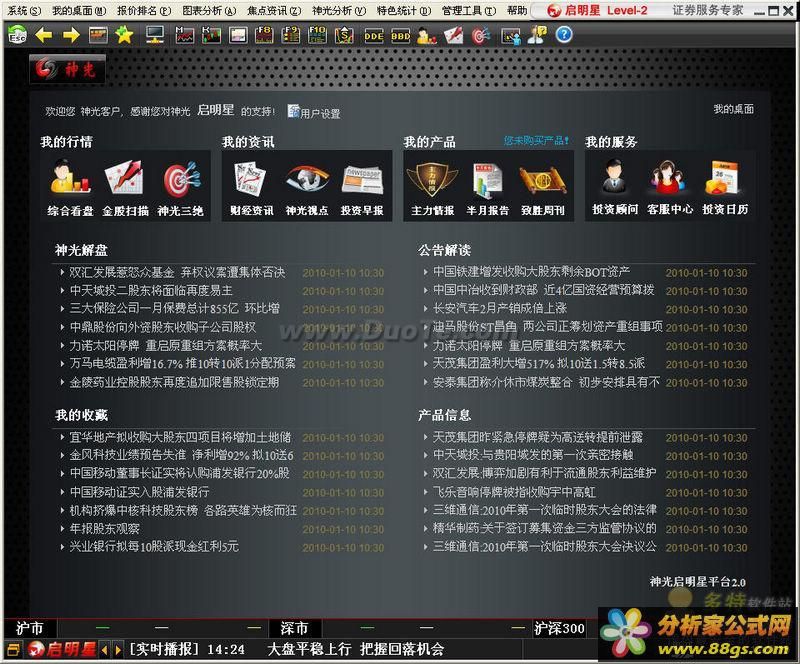Open the 管理工具(T) menu
The image size is (800, 664).
tap(469, 10)
